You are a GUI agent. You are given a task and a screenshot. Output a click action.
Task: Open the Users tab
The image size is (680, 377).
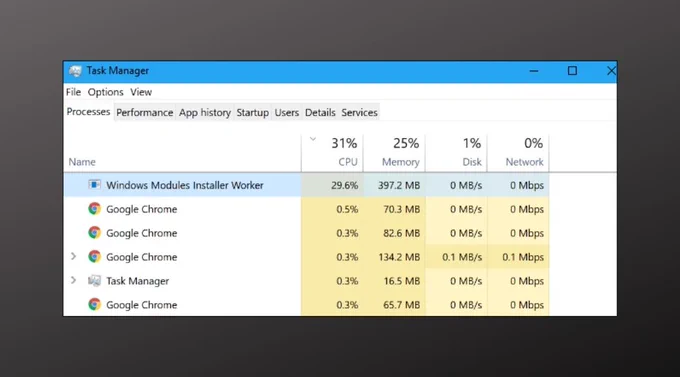click(287, 112)
